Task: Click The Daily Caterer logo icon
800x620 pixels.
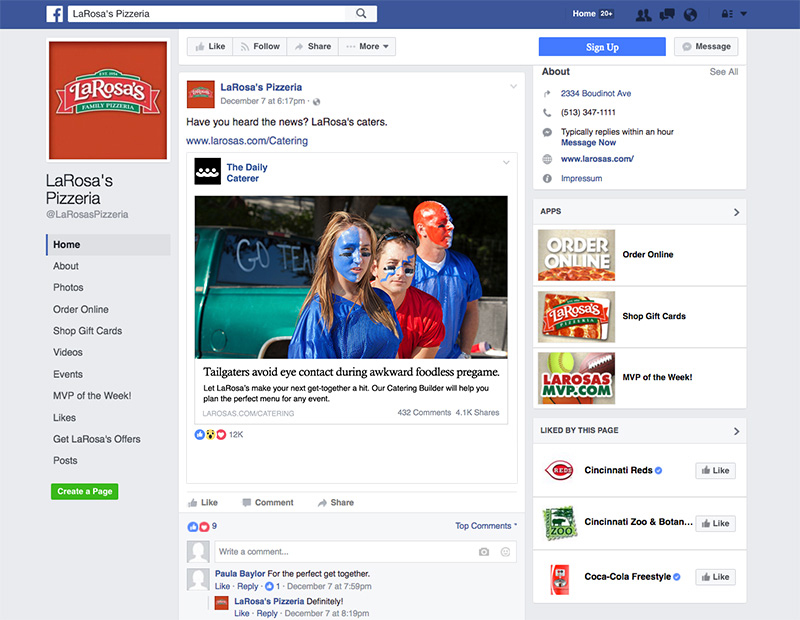Action: (x=208, y=171)
